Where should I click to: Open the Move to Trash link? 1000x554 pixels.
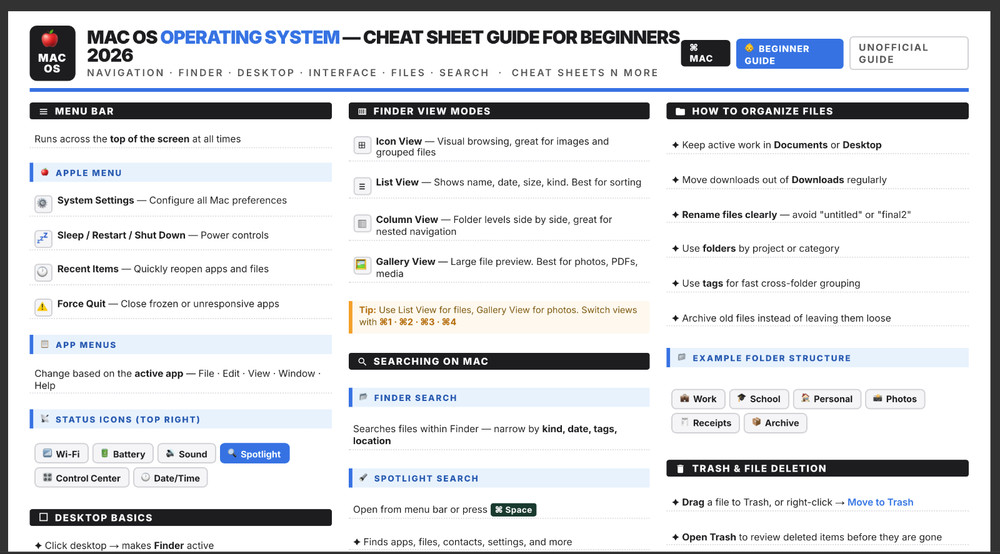(x=880, y=502)
